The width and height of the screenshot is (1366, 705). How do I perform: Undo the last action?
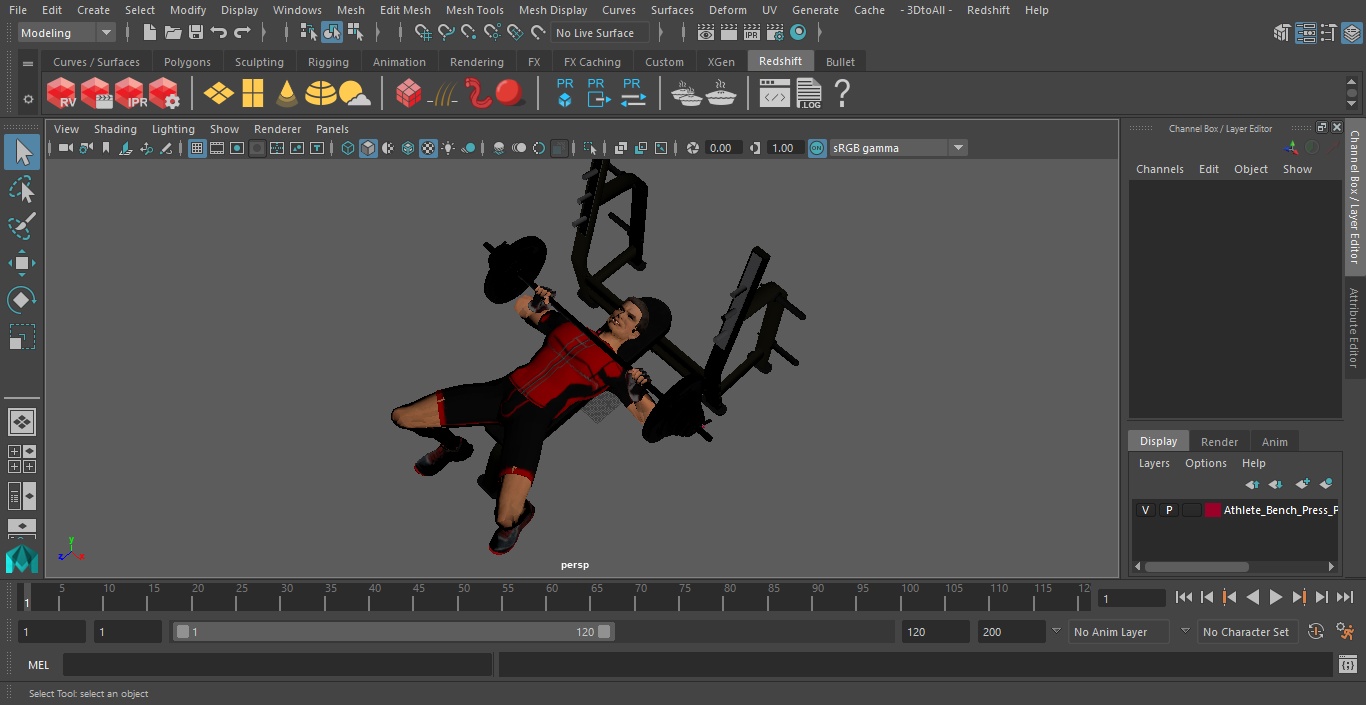pos(218,33)
